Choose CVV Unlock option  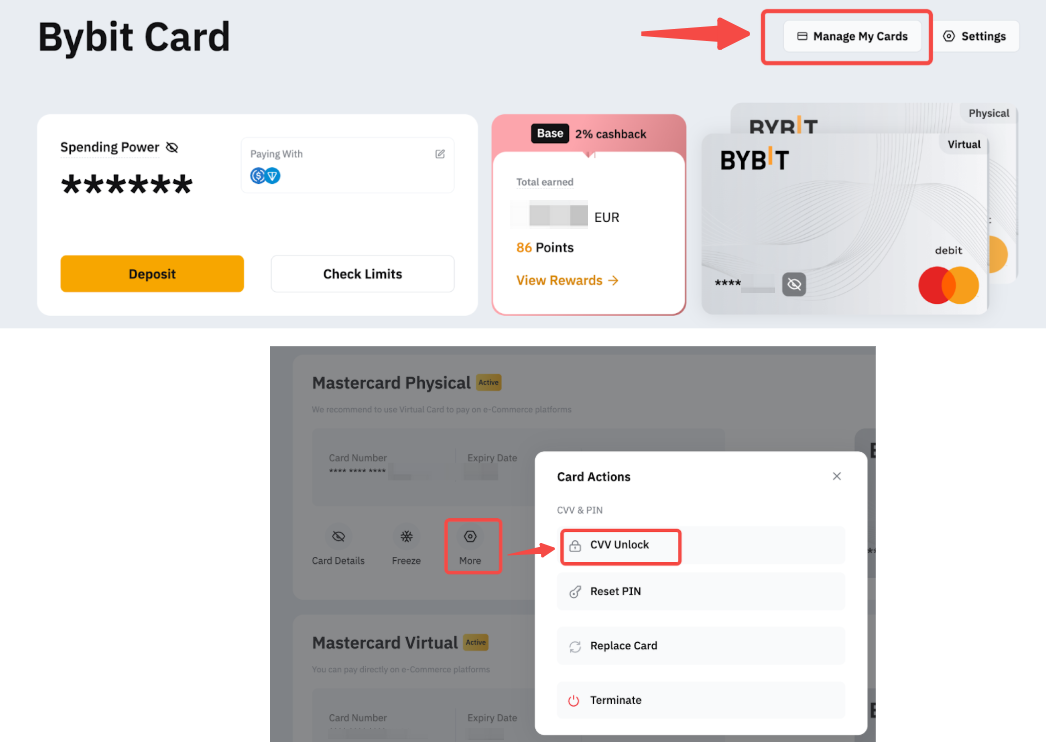pos(620,546)
